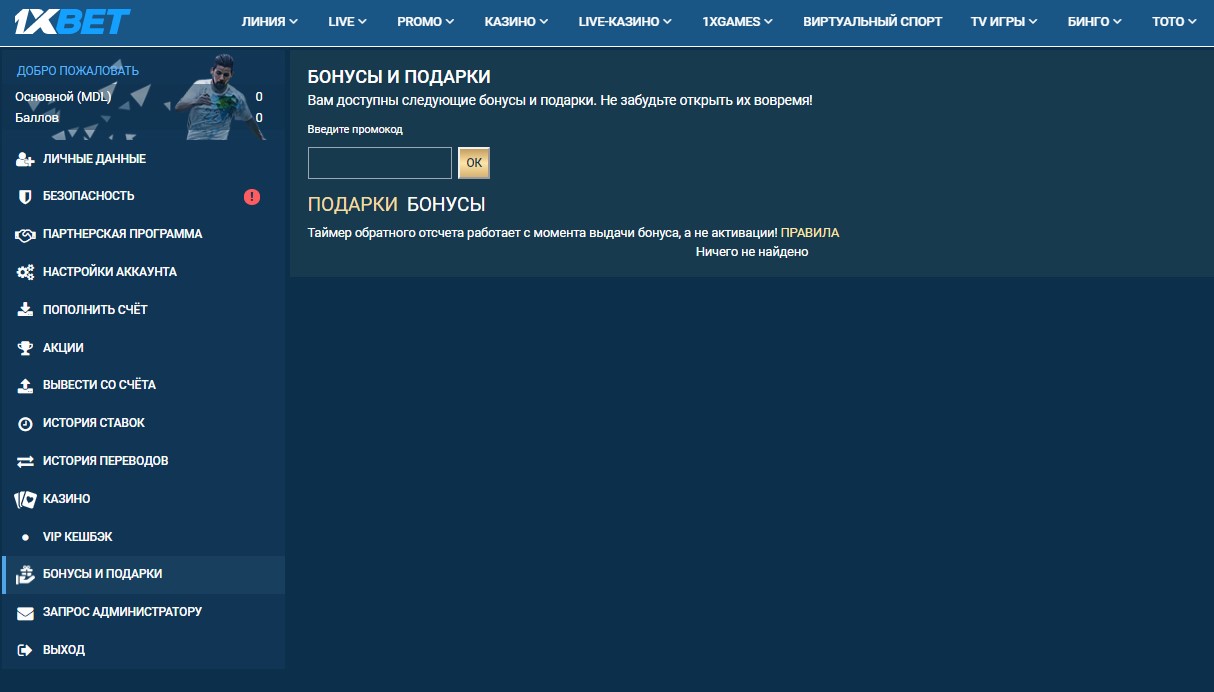Click the 1XBET logo
The height and width of the screenshot is (692, 1214).
72,21
